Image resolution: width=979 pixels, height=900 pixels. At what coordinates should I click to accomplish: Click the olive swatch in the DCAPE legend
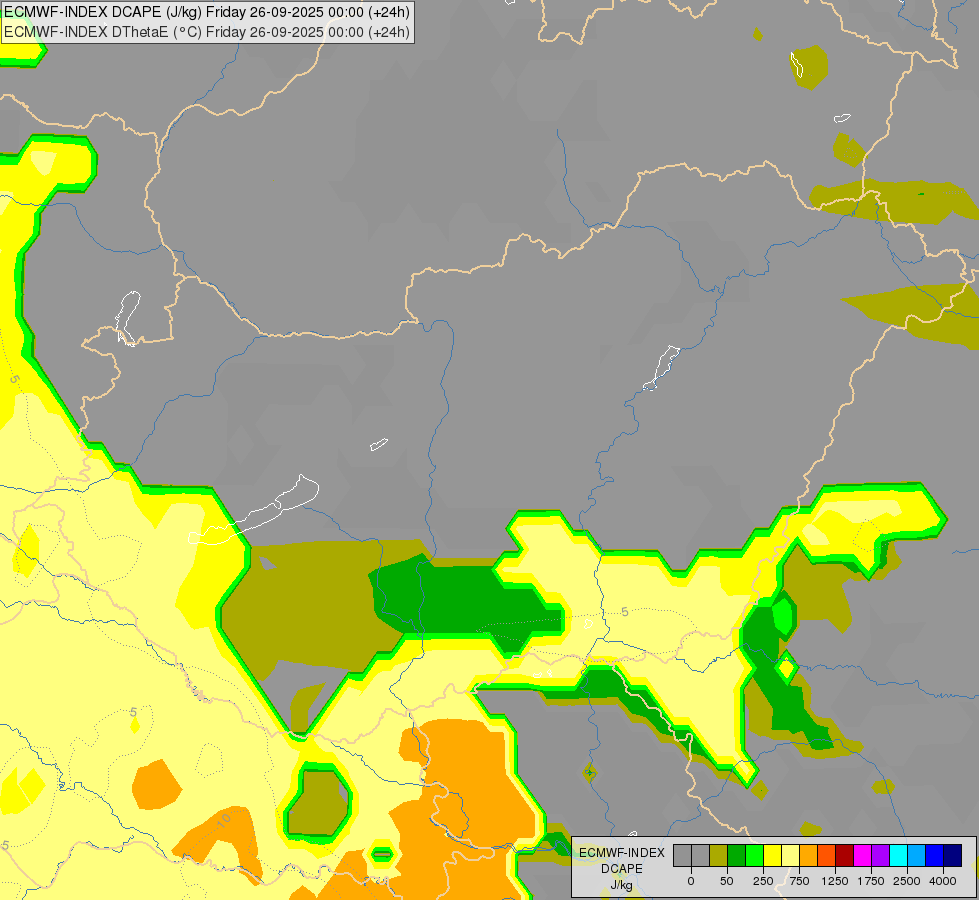point(719,855)
